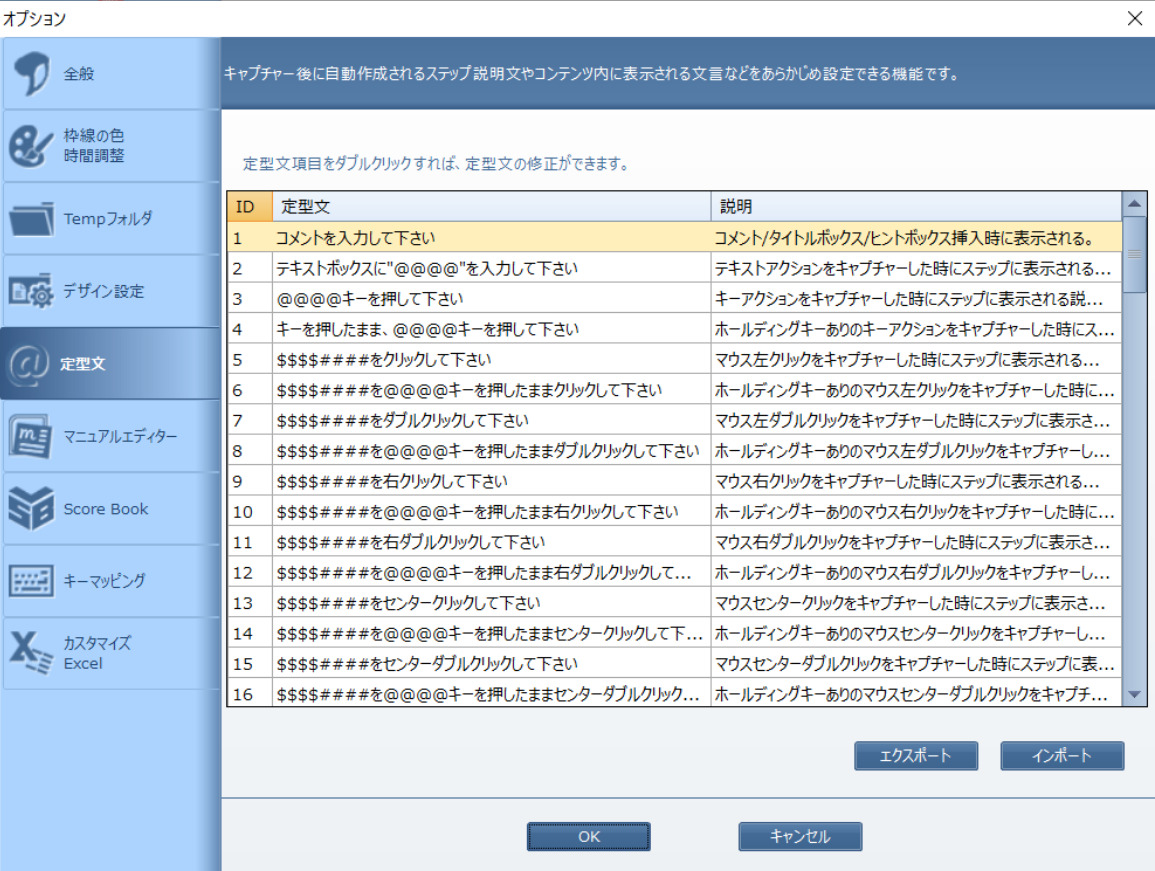Image resolution: width=1155 pixels, height=871 pixels.
Task: Confirm settings with the OK button
Action: pos(588,837)
